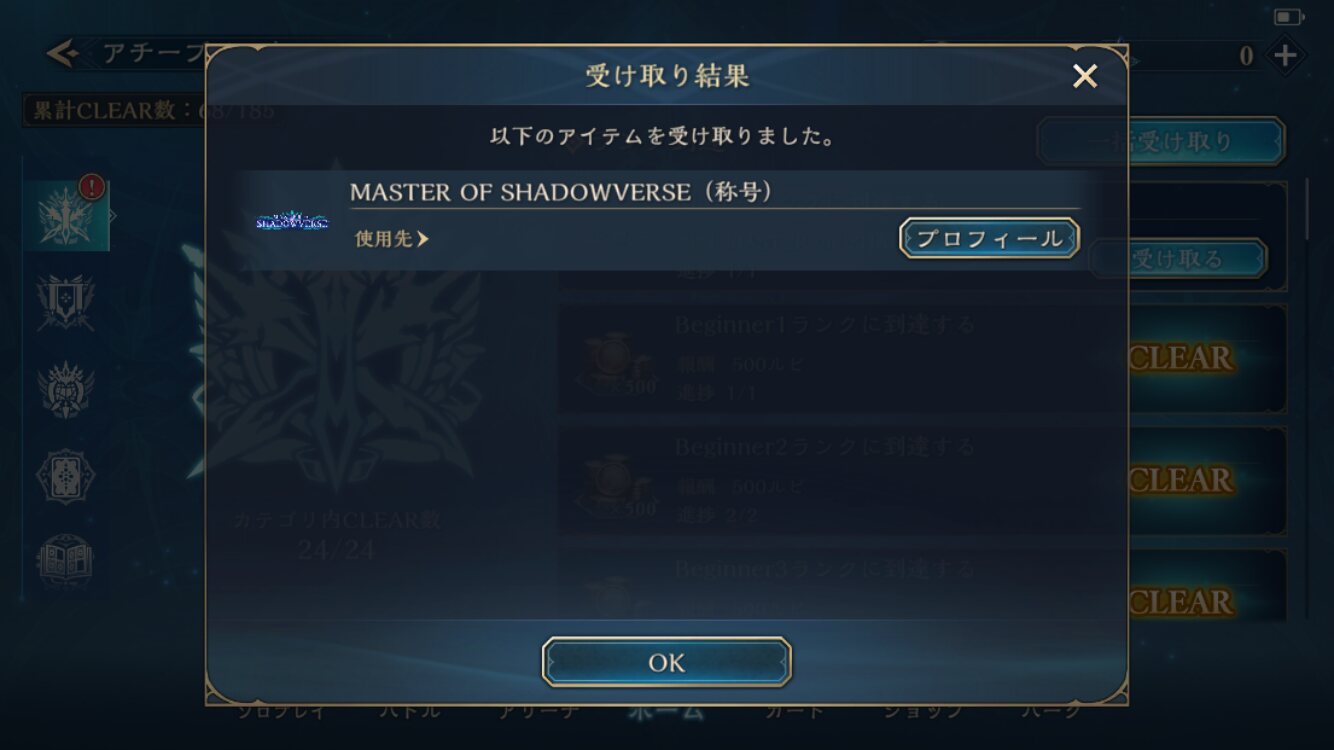Image resolution: width=1334 pixels, height=750 pixels.
Task: Confirm the dialog with the OK button
Action: (x=667, y=662)
